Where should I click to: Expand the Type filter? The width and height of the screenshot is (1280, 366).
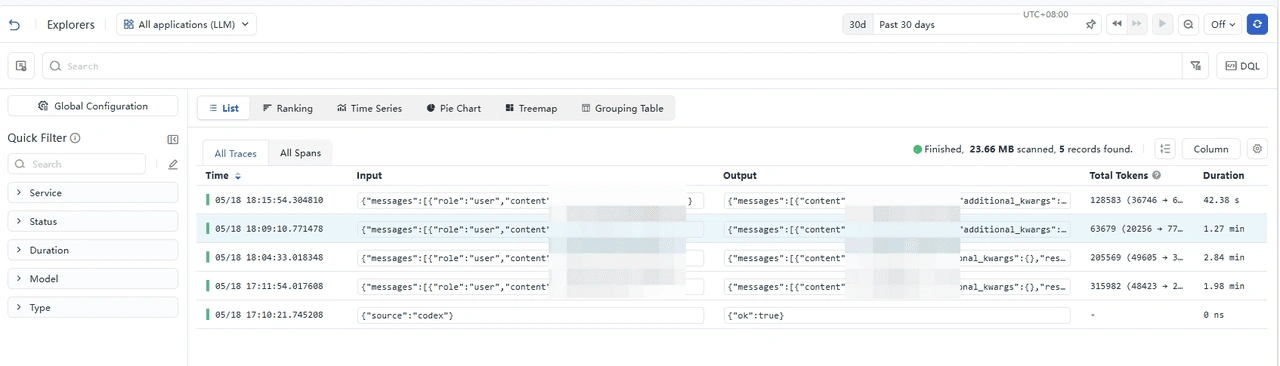coord(93,308)
